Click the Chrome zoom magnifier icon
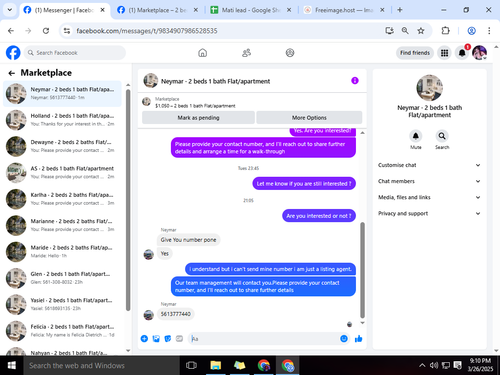Viewport: 500px width, 375px height. click(405, 31)
